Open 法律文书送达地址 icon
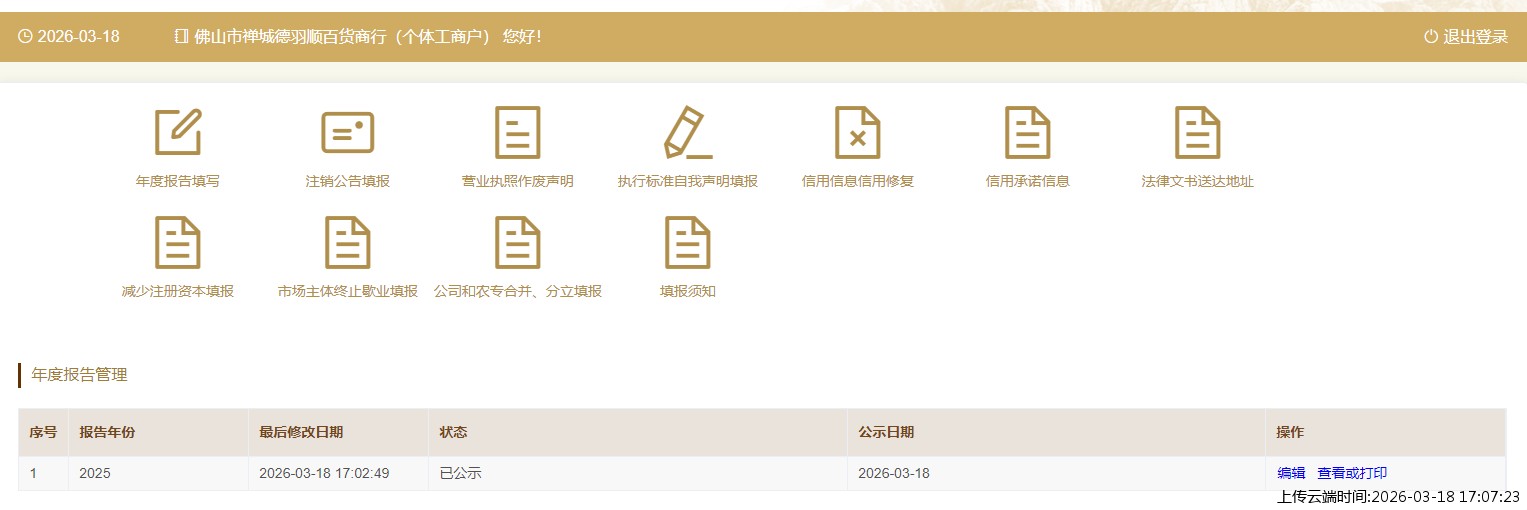 tap(1197, 132)
